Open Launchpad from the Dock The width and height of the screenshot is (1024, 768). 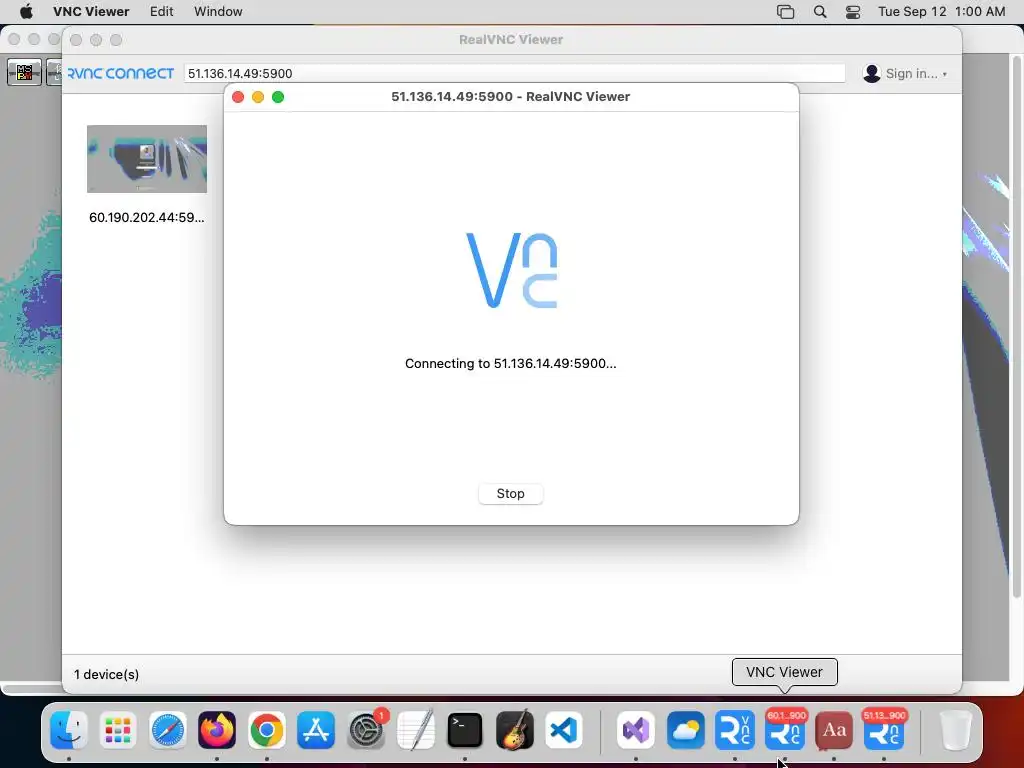(x=118, y=730)
